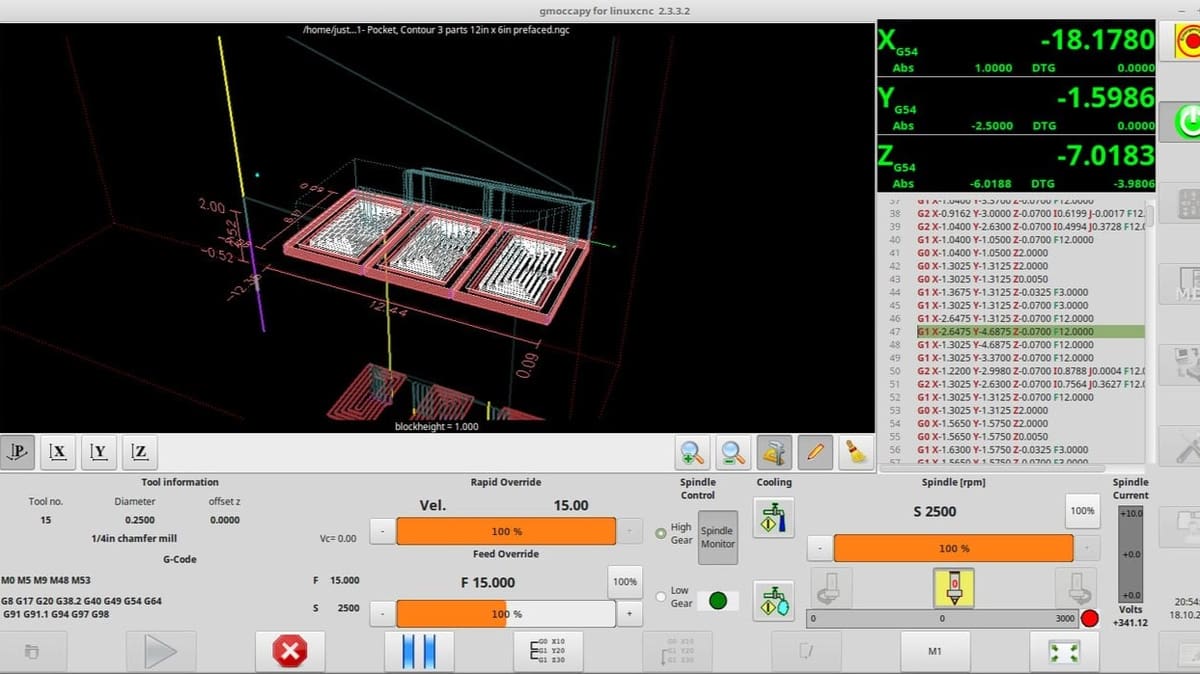
Task: Toggle M1 optional stop
Action: 935,652
